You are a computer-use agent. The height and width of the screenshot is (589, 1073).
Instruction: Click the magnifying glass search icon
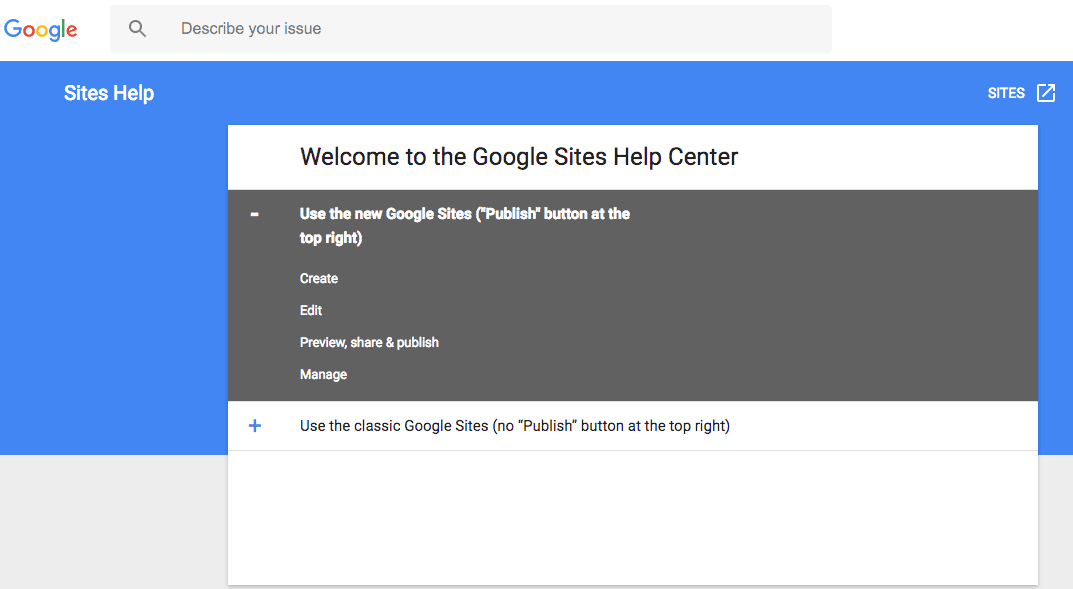coord(137,29)
